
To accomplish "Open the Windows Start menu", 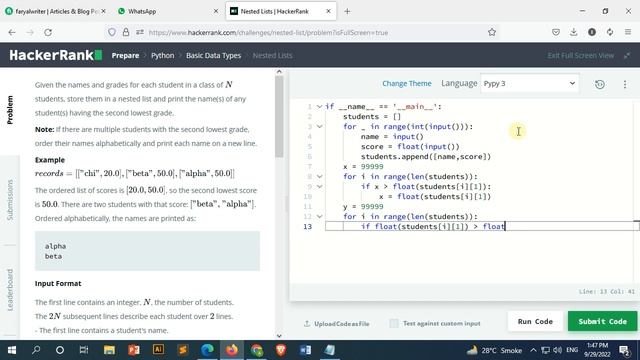I will [x=12, y=350].
